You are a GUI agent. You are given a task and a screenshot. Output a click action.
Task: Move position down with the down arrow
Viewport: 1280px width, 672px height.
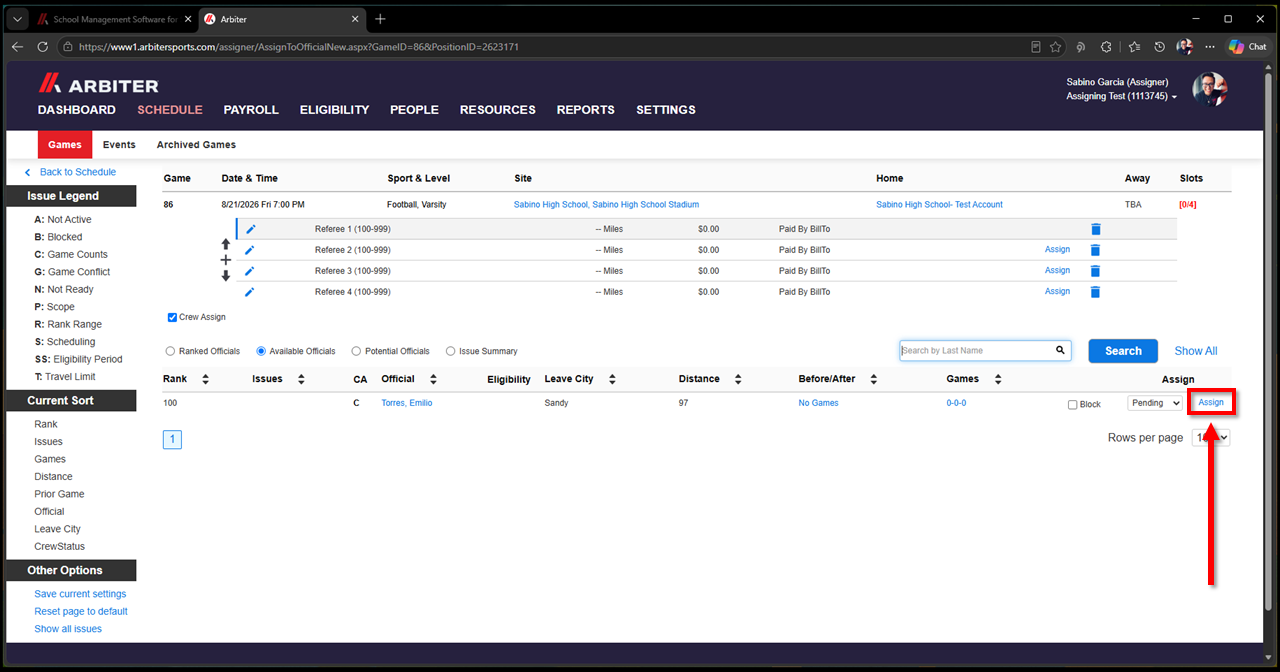pyautogui.click(x=226, y=276)
